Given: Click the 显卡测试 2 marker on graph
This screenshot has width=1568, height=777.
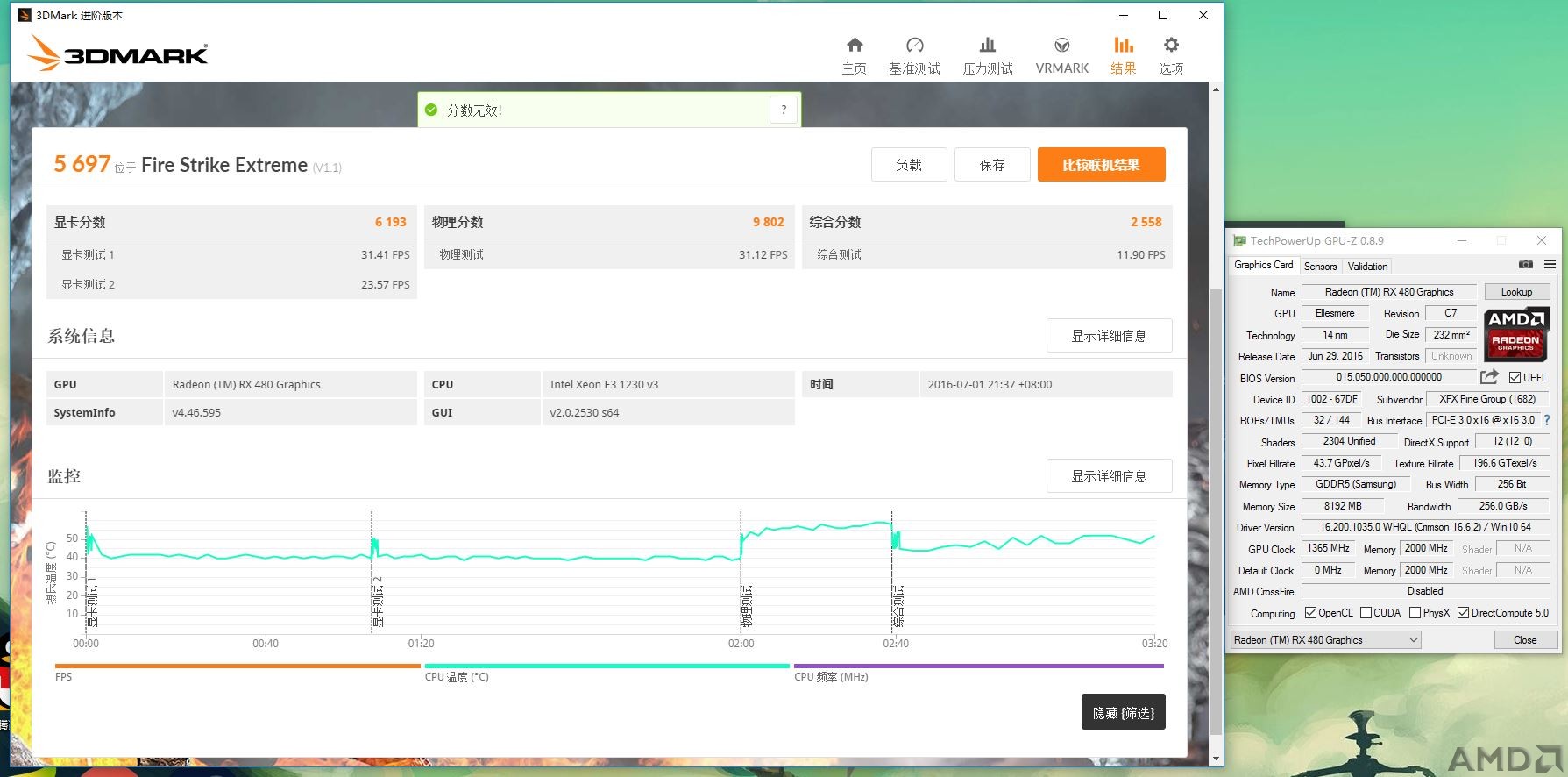Looking at the screenshot, I should [378, 602].
